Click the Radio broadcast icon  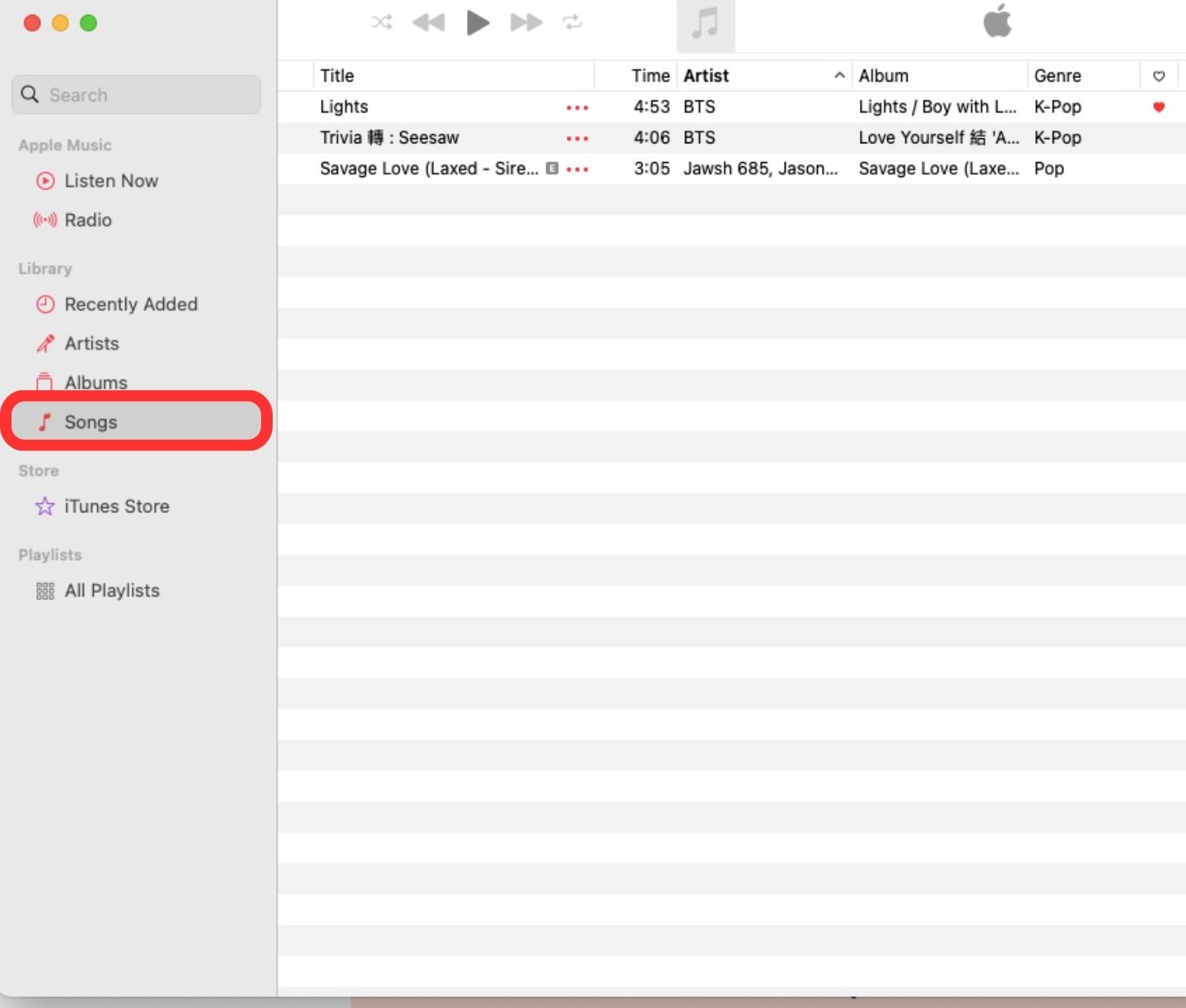click(x=45, y=220)
